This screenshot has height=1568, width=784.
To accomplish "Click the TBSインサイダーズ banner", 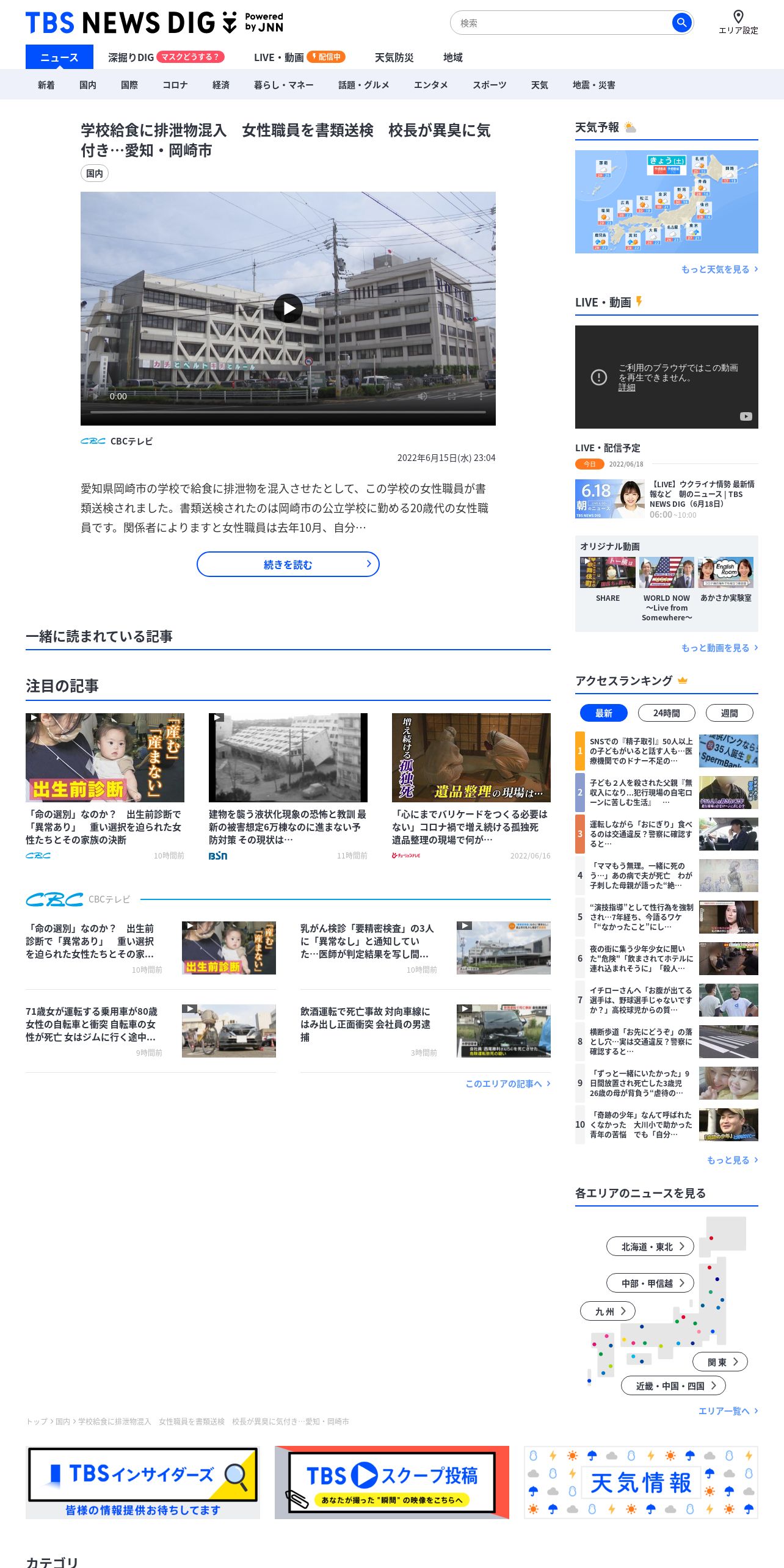I will pyautogui.click(x=143, y=1483).
